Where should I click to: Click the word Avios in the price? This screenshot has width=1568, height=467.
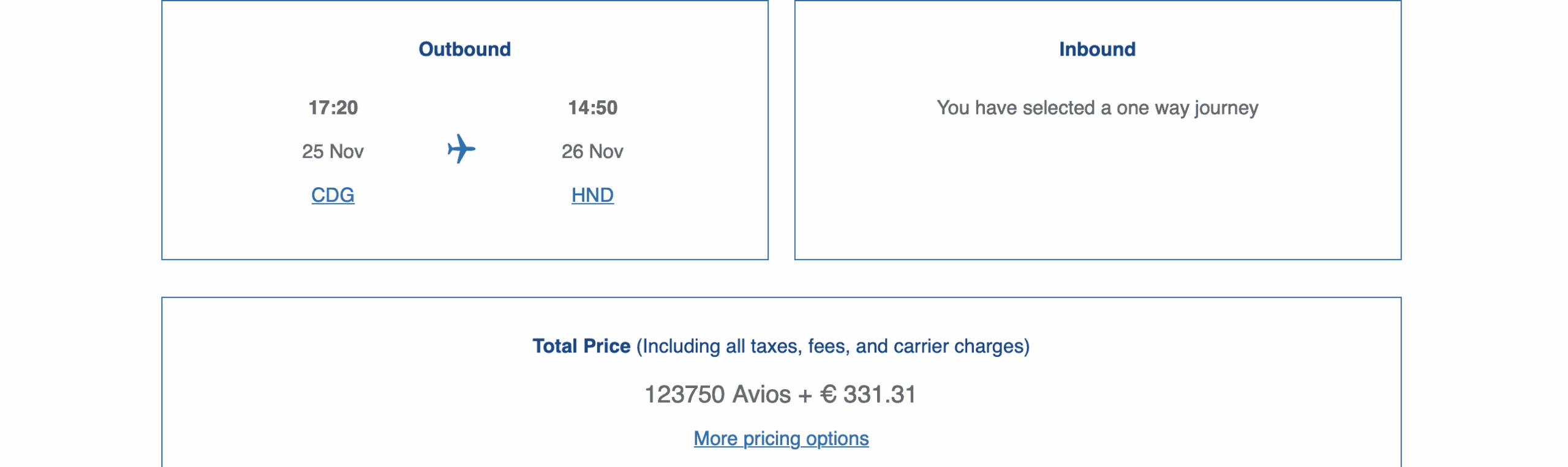(x=761, y=394)
